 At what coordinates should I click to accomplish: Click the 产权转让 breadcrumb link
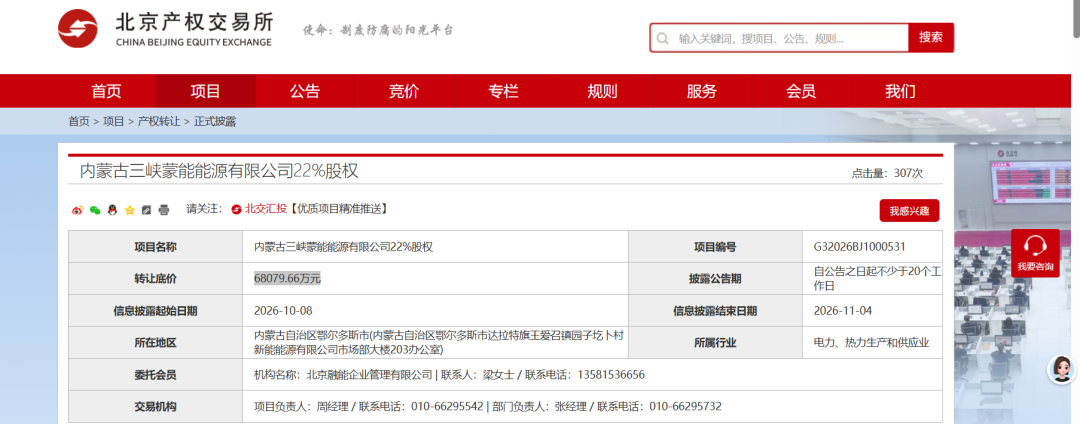tap(159, 121)
